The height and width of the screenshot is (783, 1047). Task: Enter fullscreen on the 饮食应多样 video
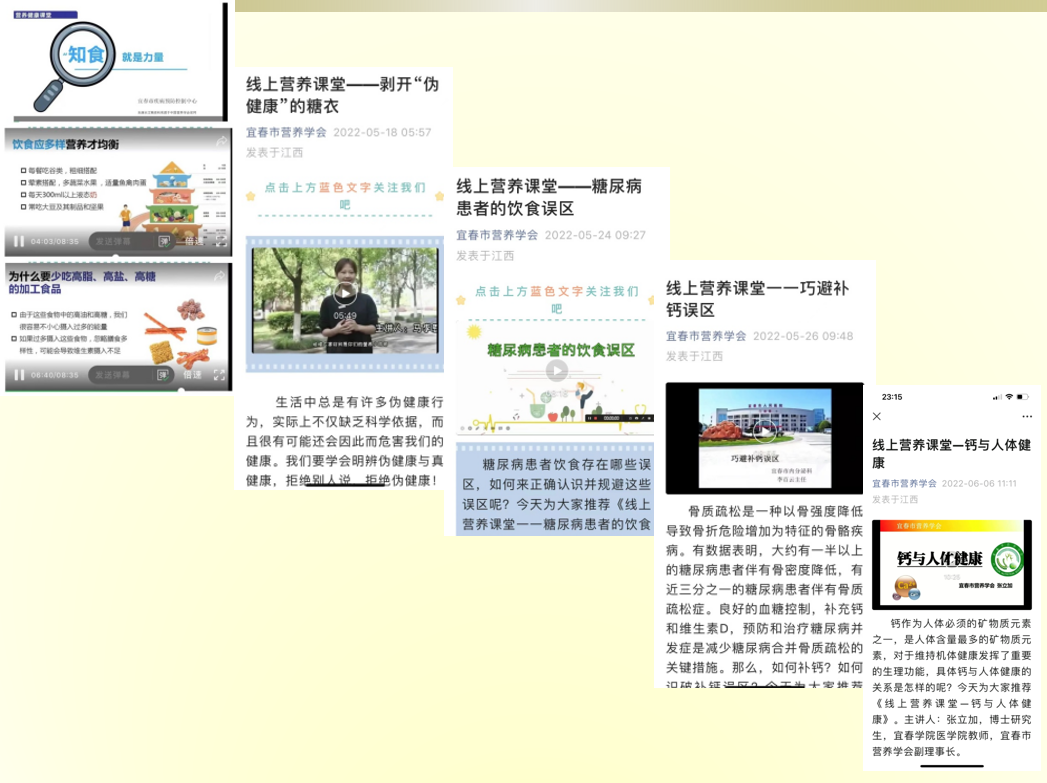(x=220, y=241)
